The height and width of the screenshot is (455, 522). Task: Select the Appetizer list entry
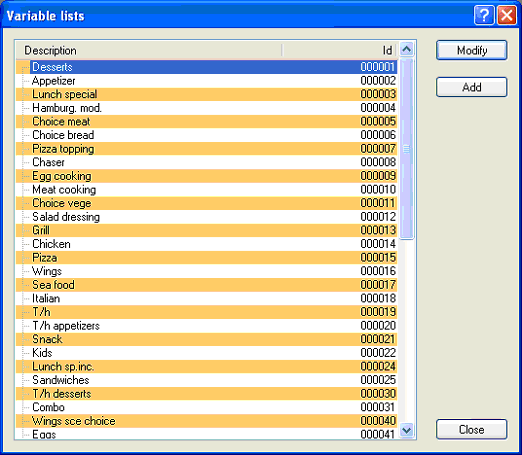(x=207, y=81)
